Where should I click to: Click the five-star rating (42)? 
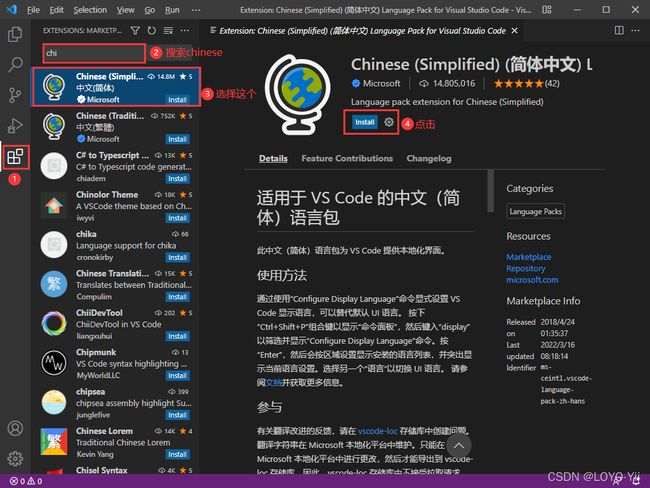pyautogui.click(x=526, y=84)
